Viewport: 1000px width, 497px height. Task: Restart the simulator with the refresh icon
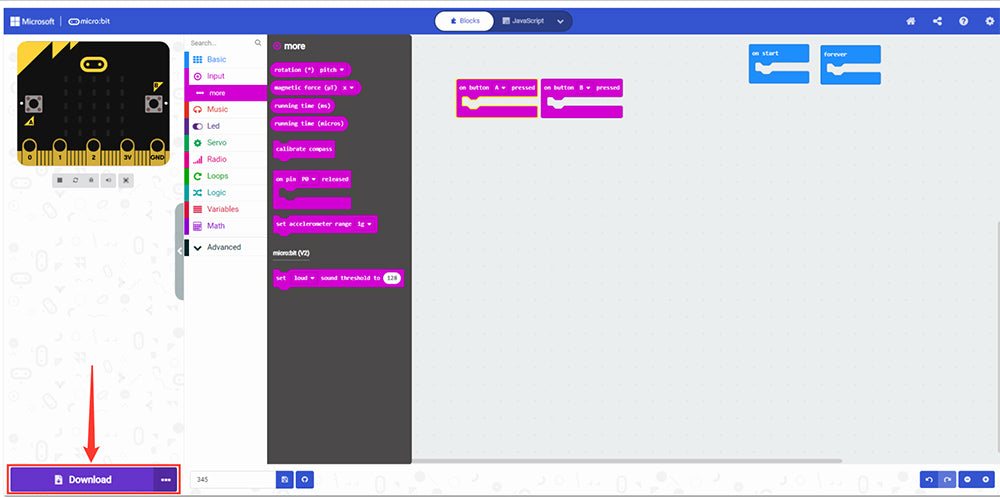point(76,180)
